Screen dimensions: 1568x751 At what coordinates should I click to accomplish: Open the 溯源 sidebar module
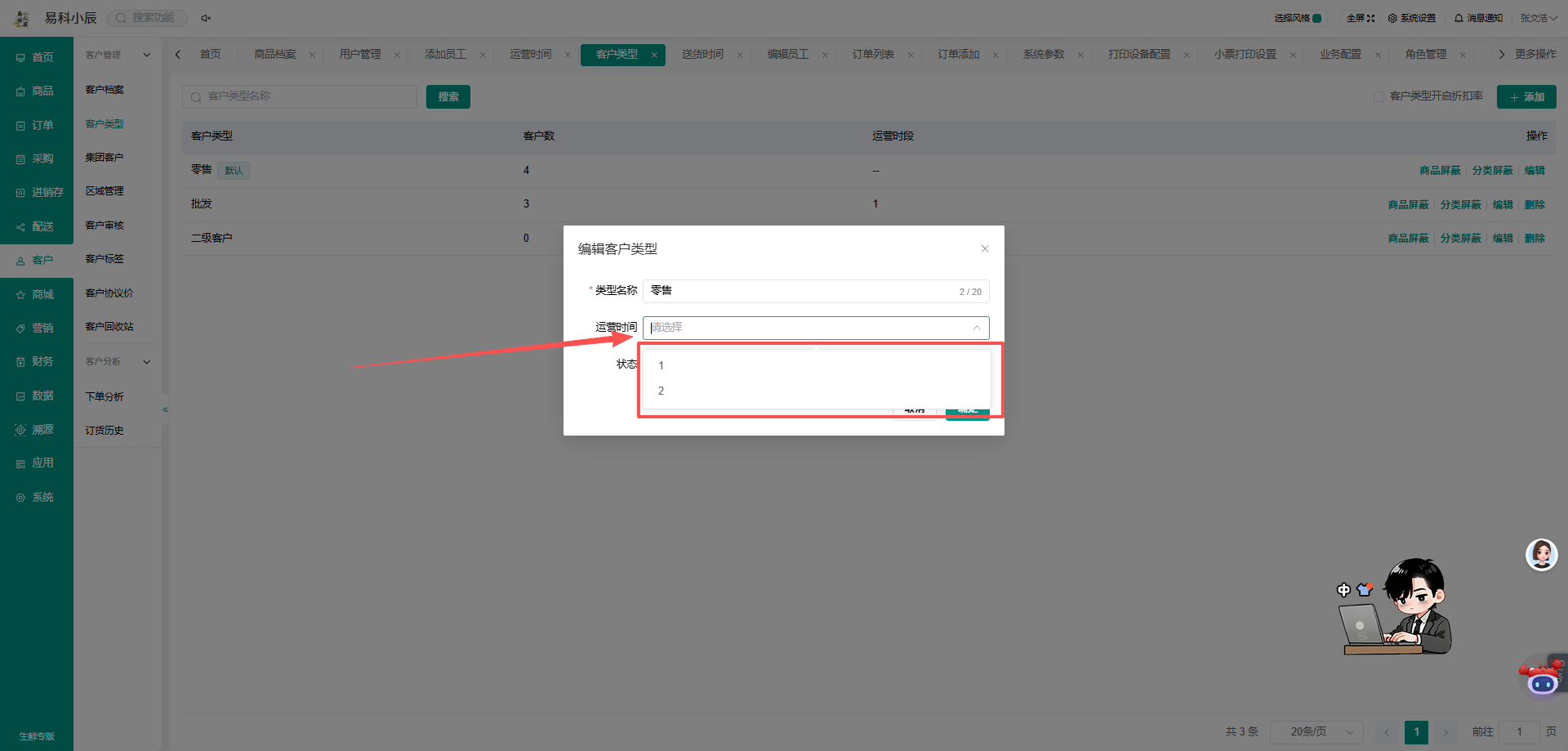click(36, 430)
